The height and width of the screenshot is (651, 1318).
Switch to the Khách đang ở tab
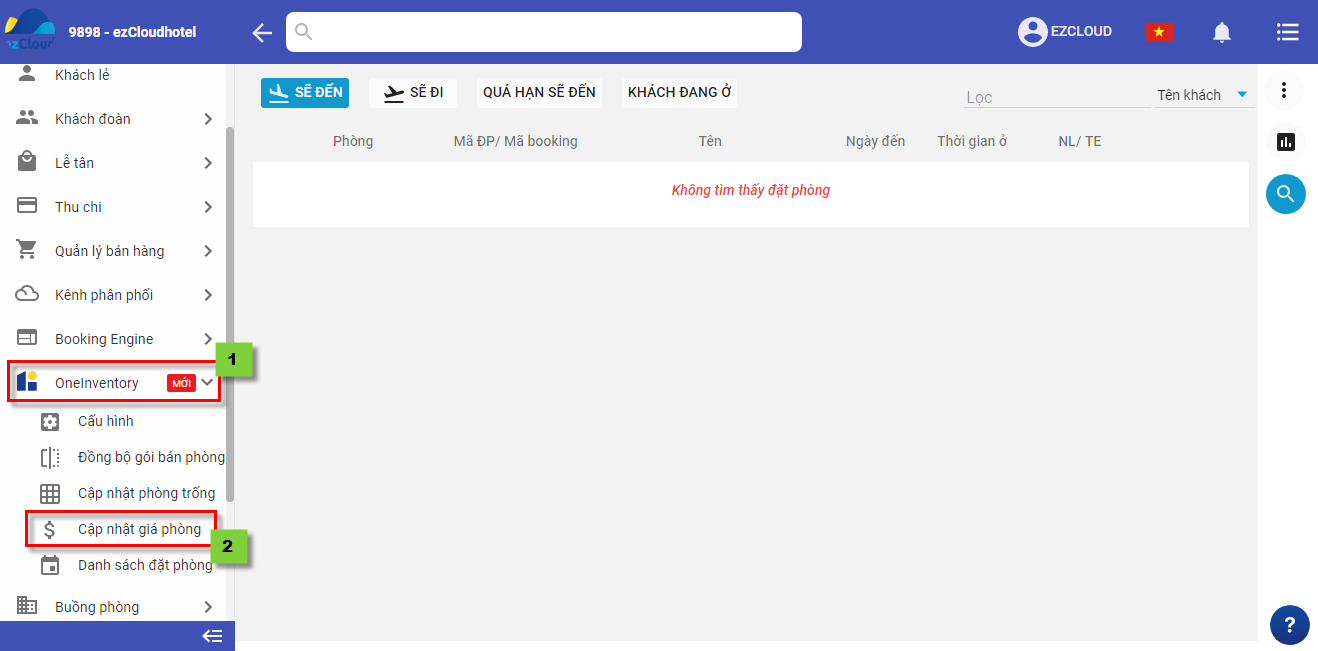(x=679, y=92)
